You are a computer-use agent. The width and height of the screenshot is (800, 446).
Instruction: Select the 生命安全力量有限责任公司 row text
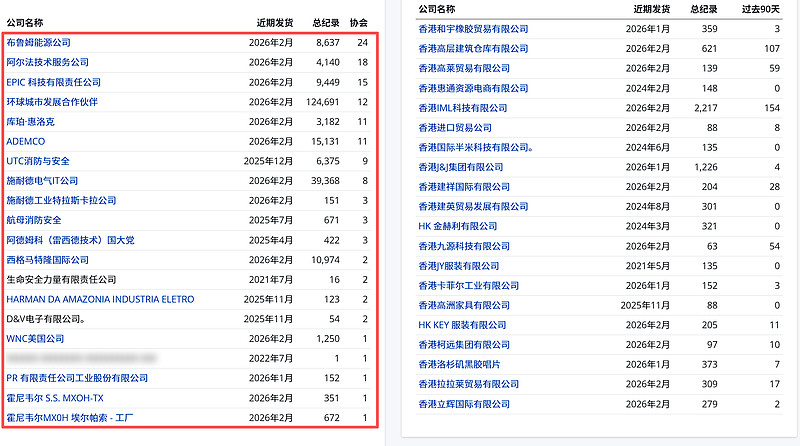pyautogui.click(x=61, y=280)
